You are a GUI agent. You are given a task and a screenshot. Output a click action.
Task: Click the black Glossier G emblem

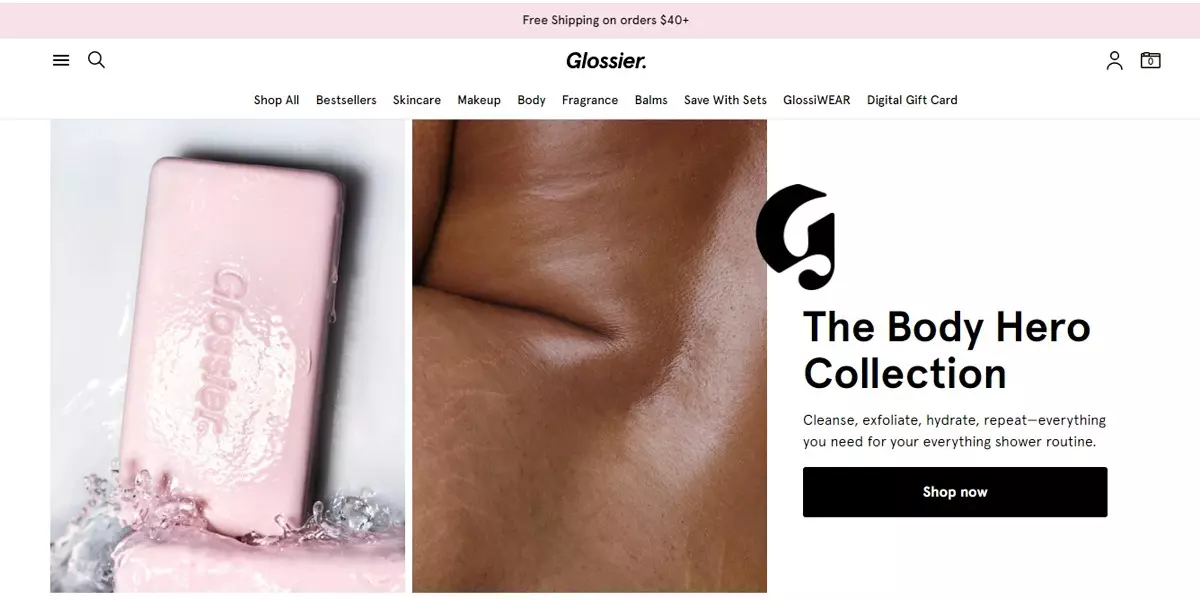pyautogui.click(x=796, y=237)
